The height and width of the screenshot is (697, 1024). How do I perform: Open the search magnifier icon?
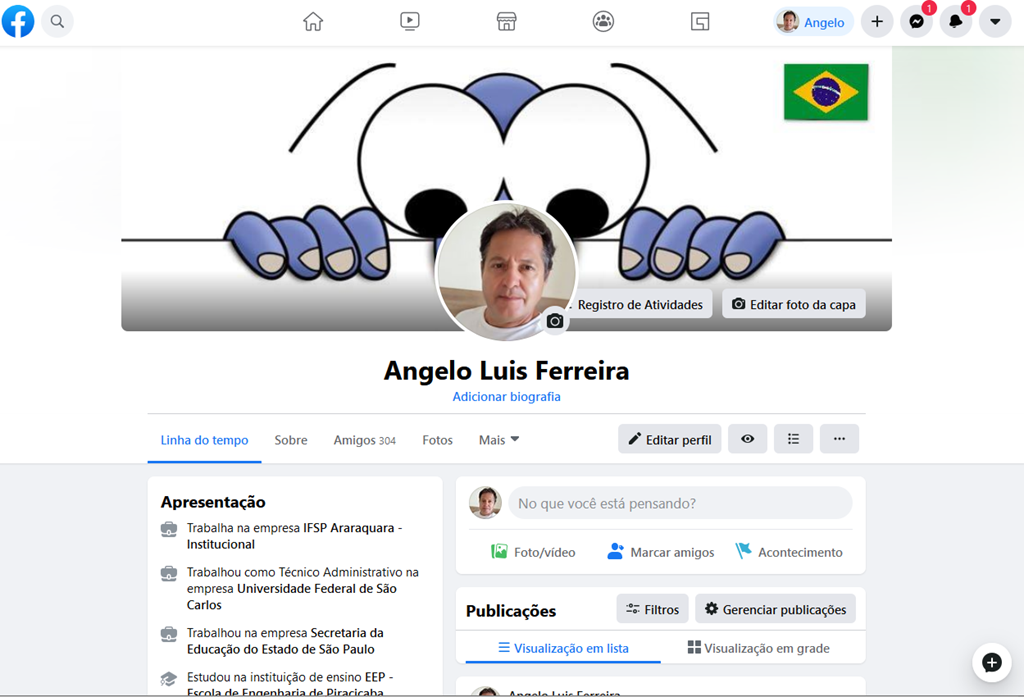57,22
